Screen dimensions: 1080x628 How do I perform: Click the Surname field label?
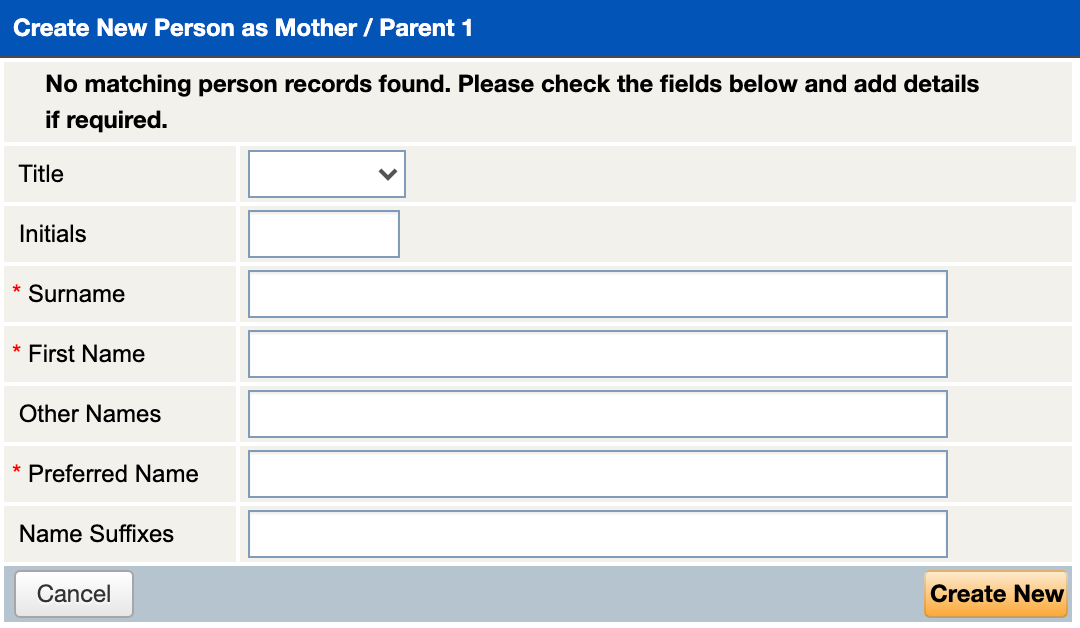tap(77, 293)
